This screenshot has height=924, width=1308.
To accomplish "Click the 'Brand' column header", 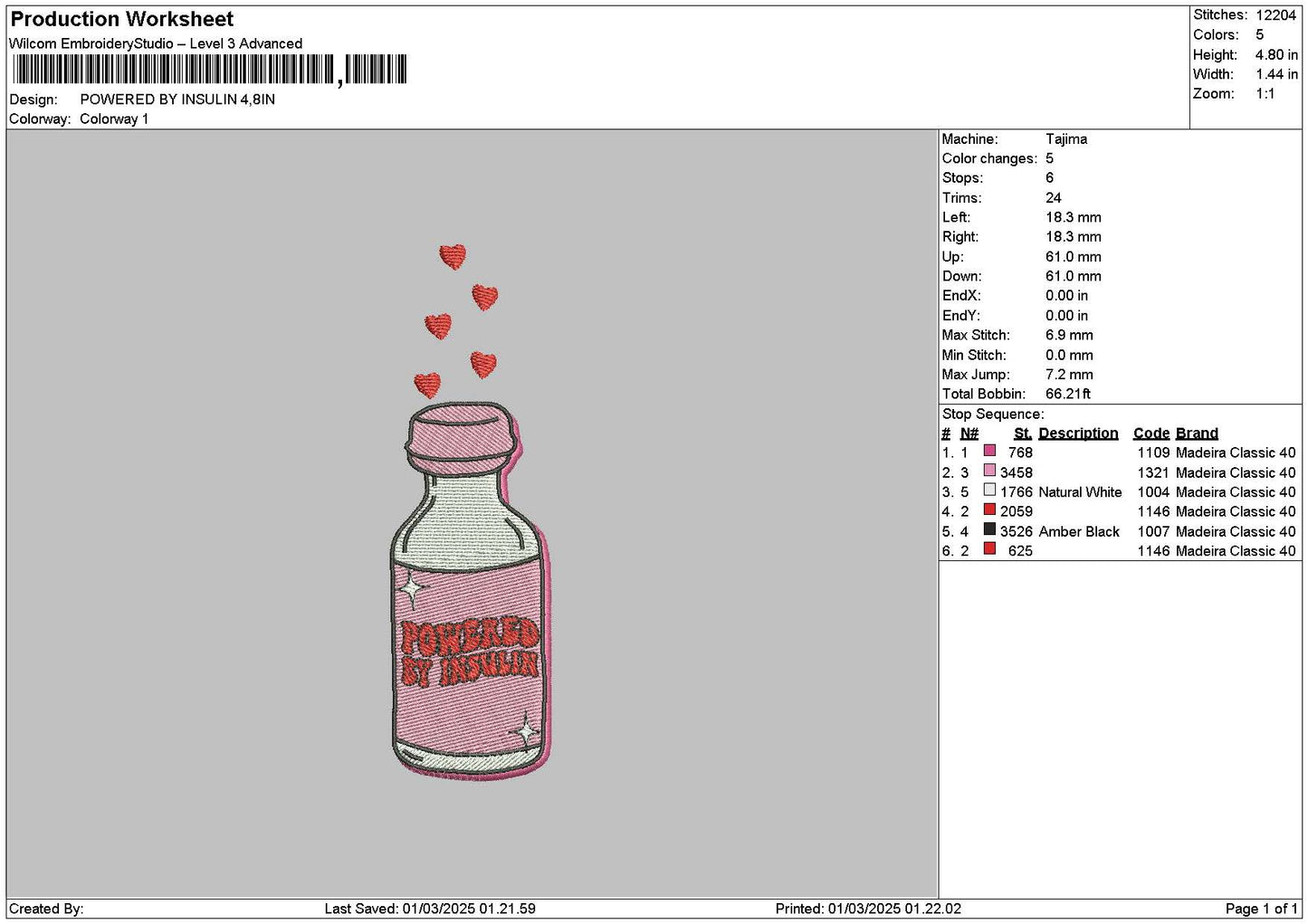I will coord(1197,433).
